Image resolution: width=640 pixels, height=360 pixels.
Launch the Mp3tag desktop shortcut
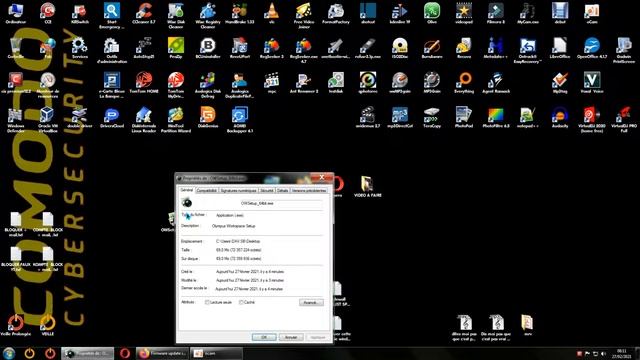point(560,83)
